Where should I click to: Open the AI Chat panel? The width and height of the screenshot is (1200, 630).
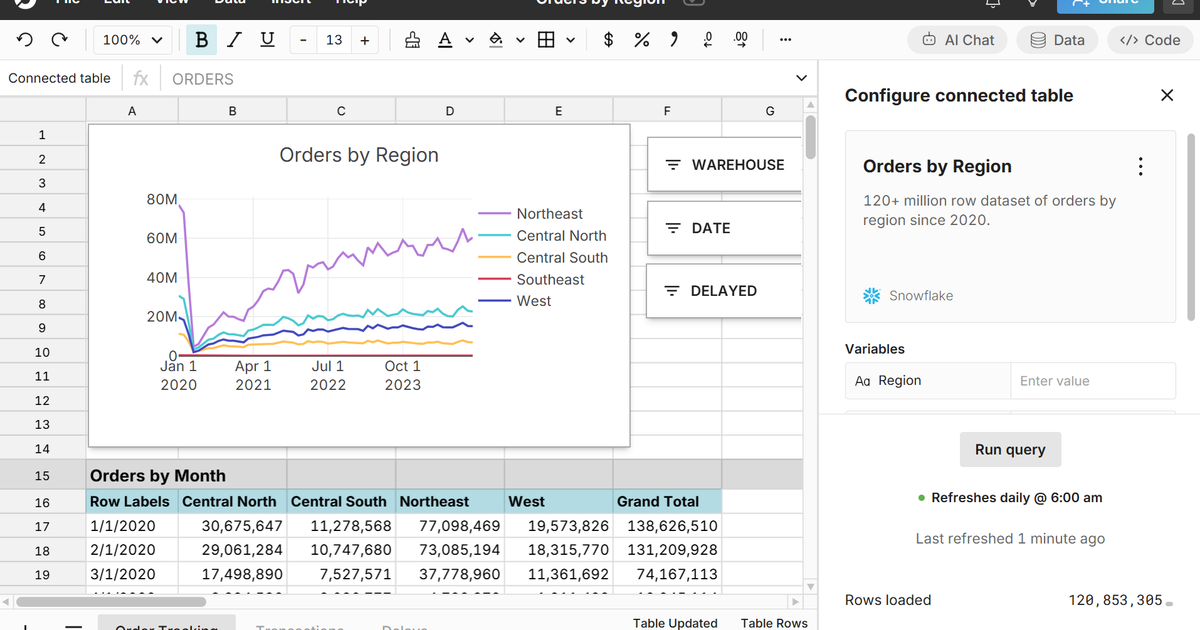pyautogui.click(x=958, y=40)
